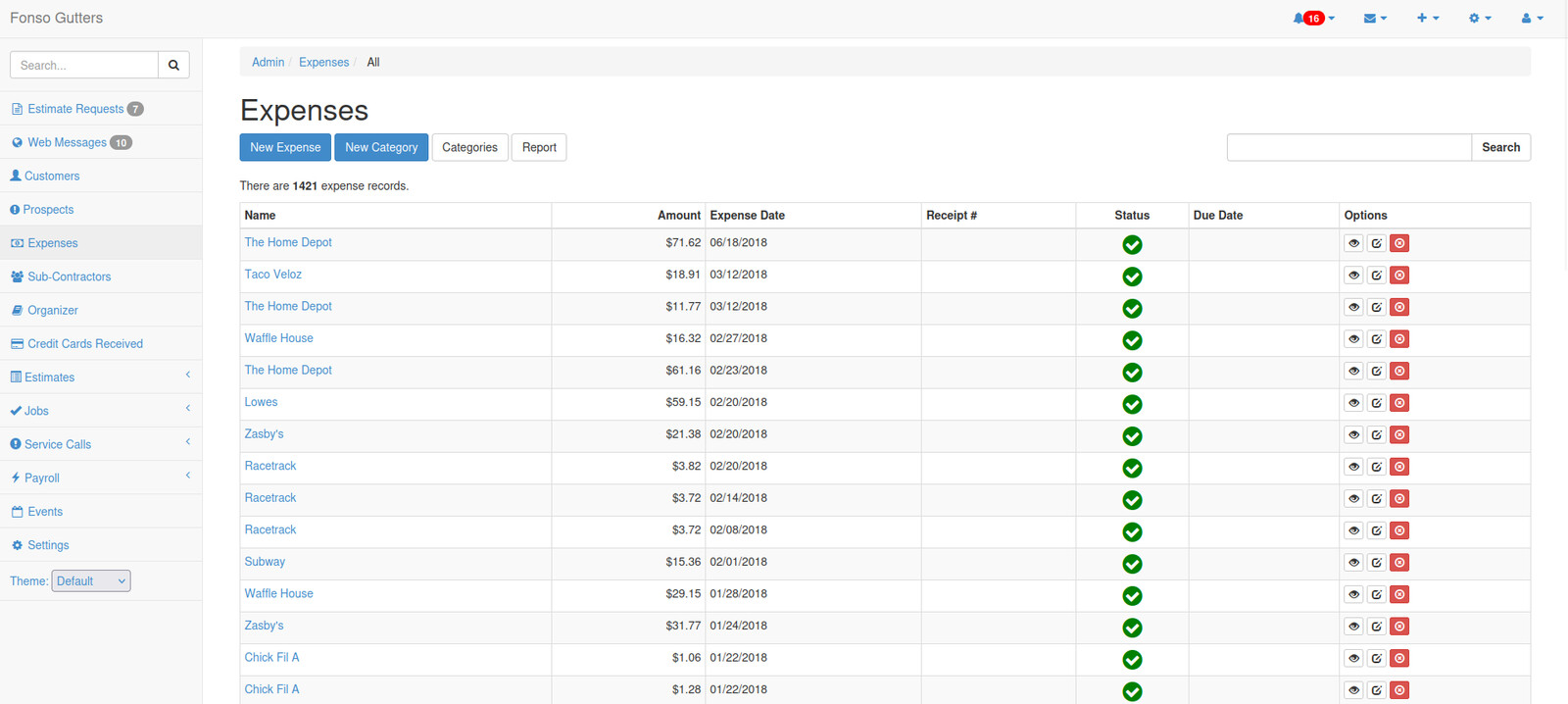
Task: Open the Subway expense link
Action: coord(265,562)
